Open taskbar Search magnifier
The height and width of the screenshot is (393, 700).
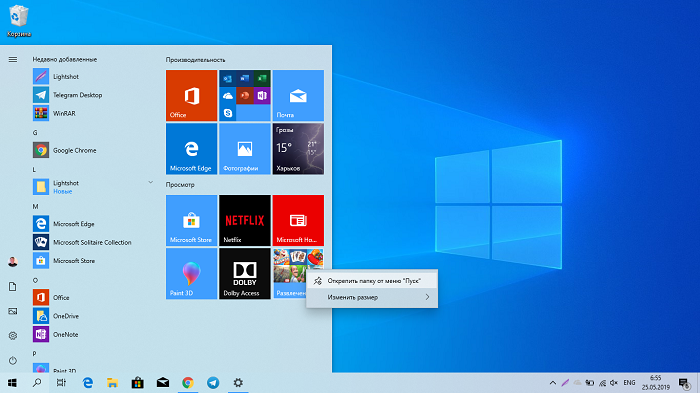[x=37, y=383]
